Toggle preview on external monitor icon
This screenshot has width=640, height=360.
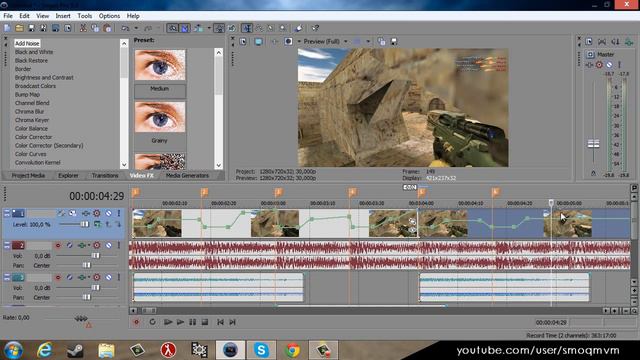tap(258, 42)
